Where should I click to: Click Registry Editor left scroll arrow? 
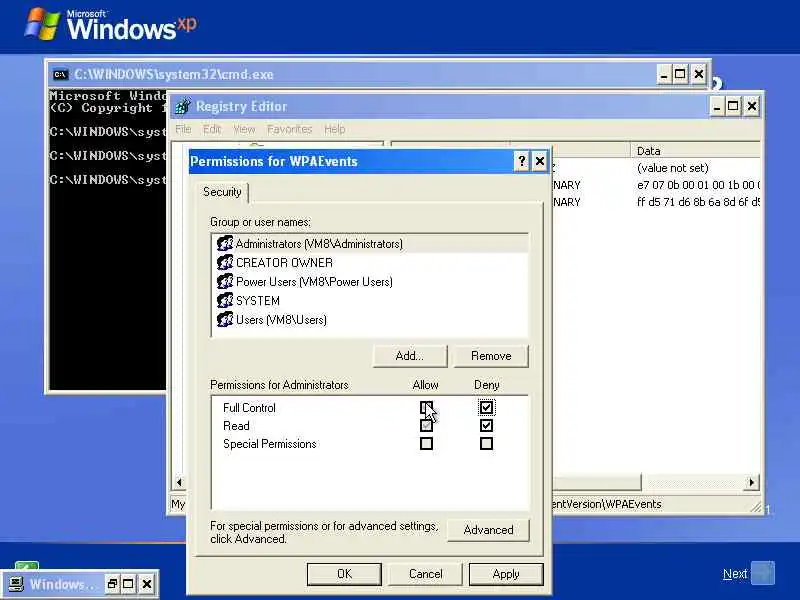[x=179, y=482]
